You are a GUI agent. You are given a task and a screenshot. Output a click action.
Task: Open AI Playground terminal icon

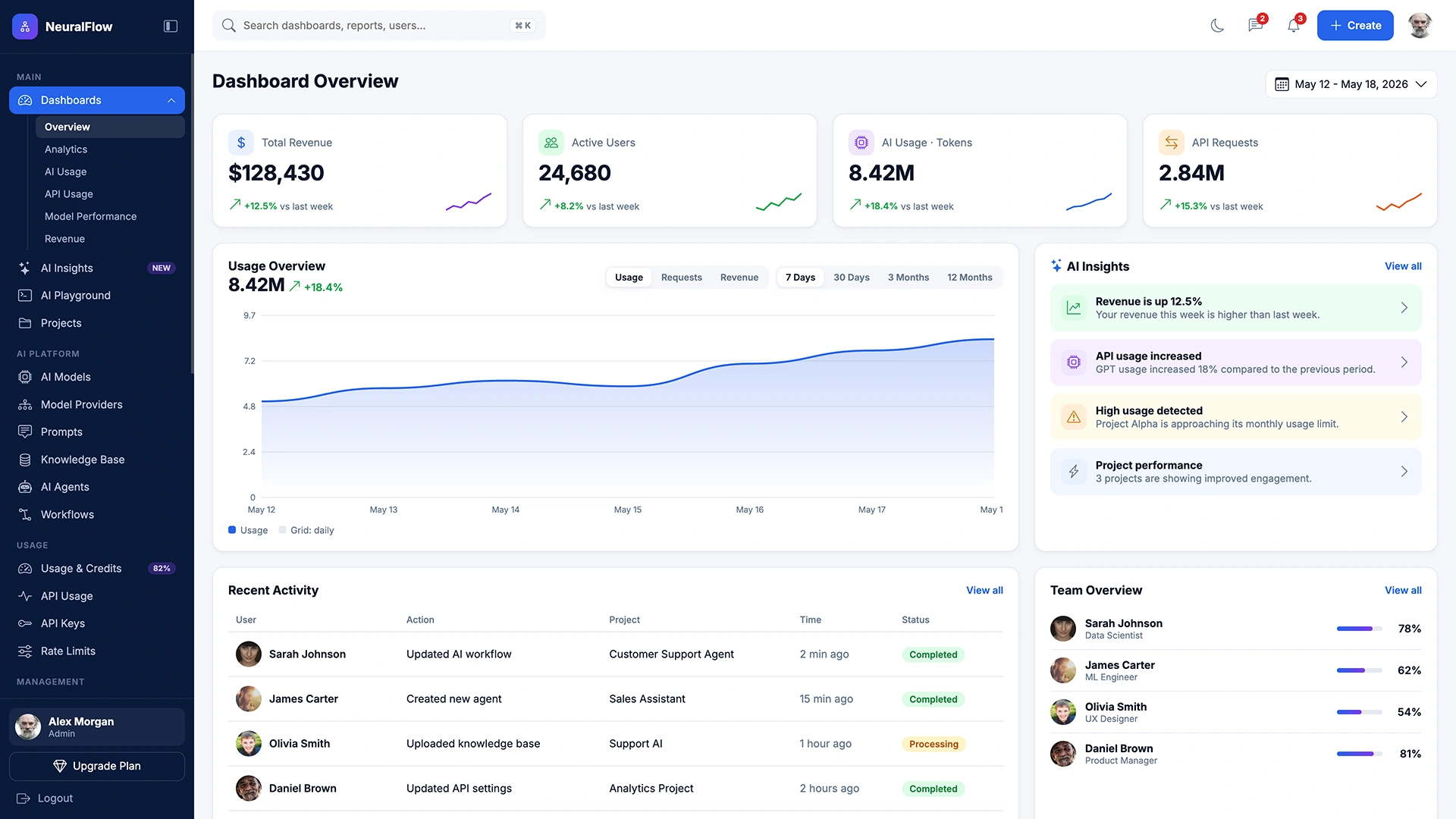point(25,296)
